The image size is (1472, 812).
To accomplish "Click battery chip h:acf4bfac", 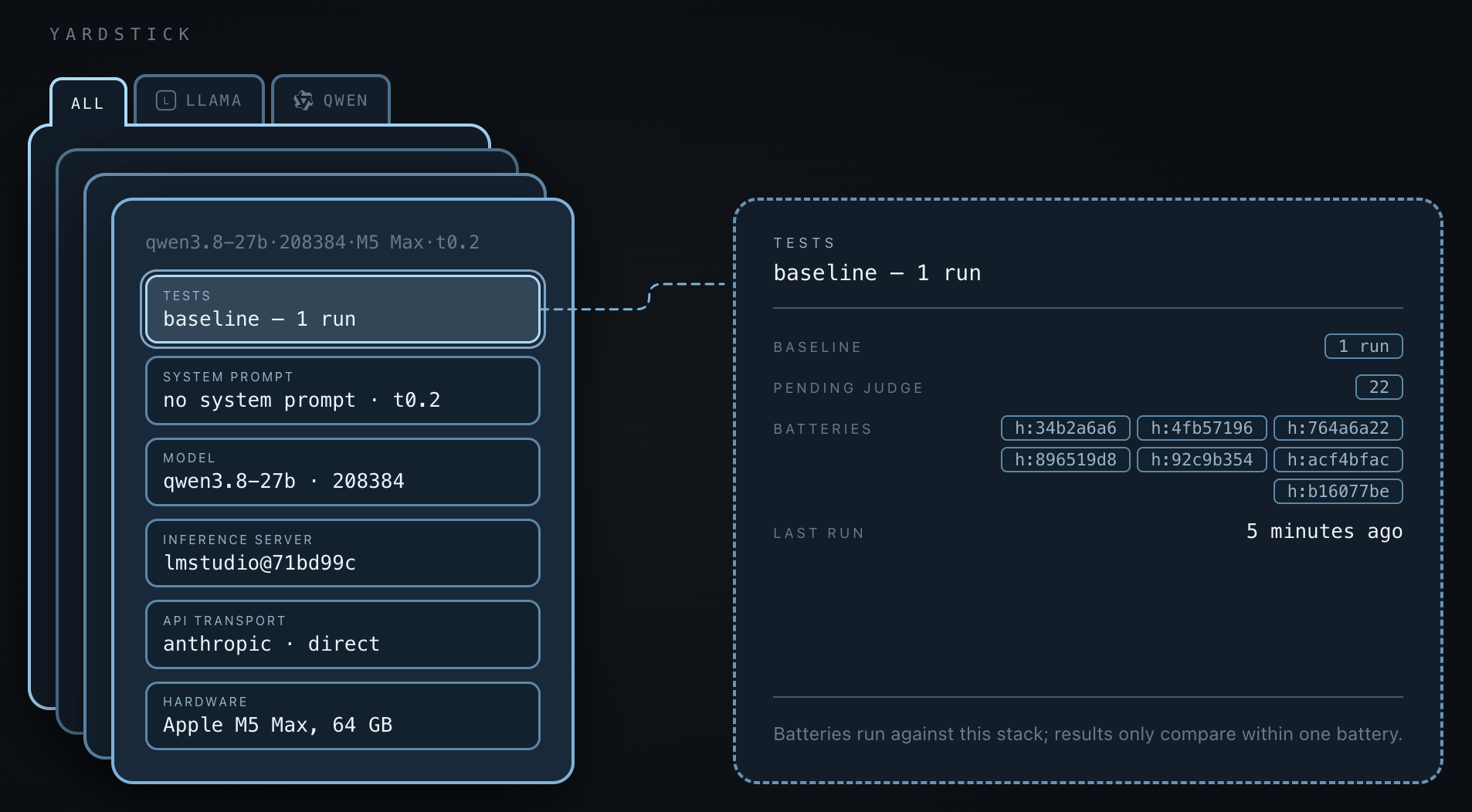I will (x=1338, y=459).
